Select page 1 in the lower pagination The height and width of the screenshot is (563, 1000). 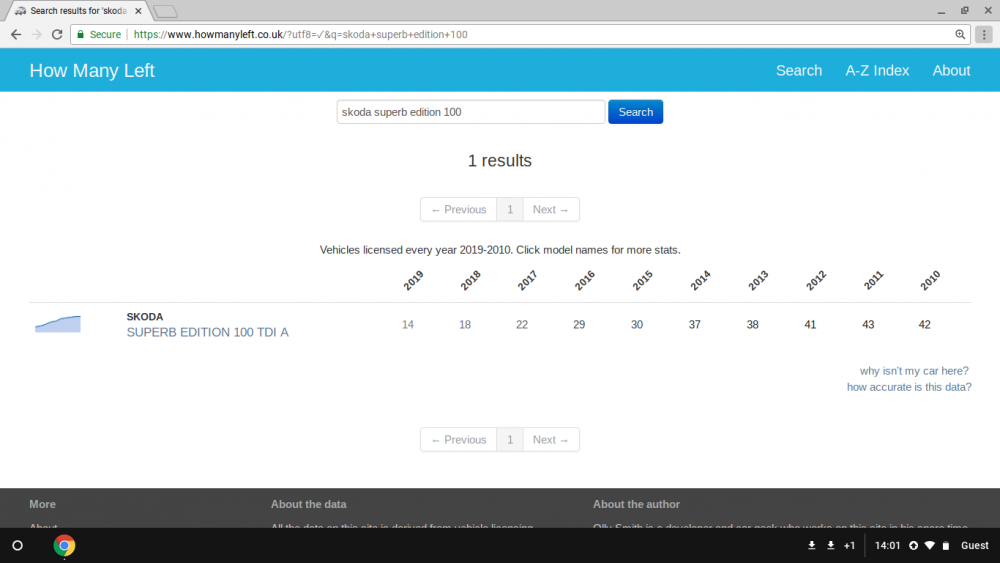tap(510, 440)
